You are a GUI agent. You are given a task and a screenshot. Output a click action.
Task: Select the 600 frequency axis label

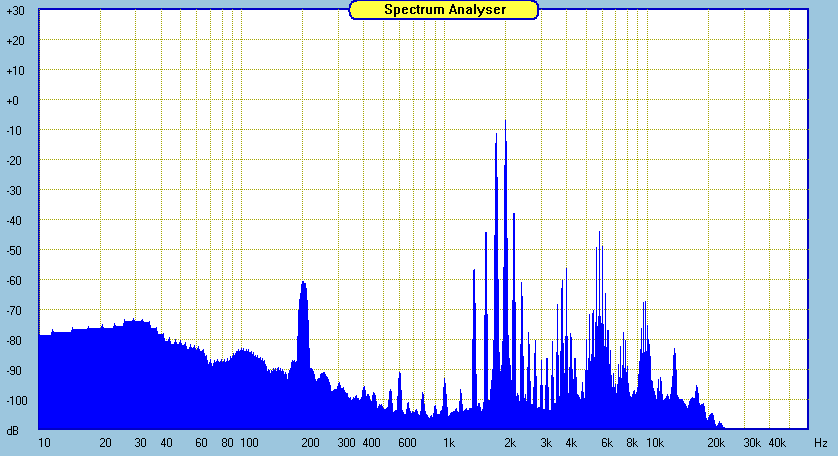pos(407,443)
